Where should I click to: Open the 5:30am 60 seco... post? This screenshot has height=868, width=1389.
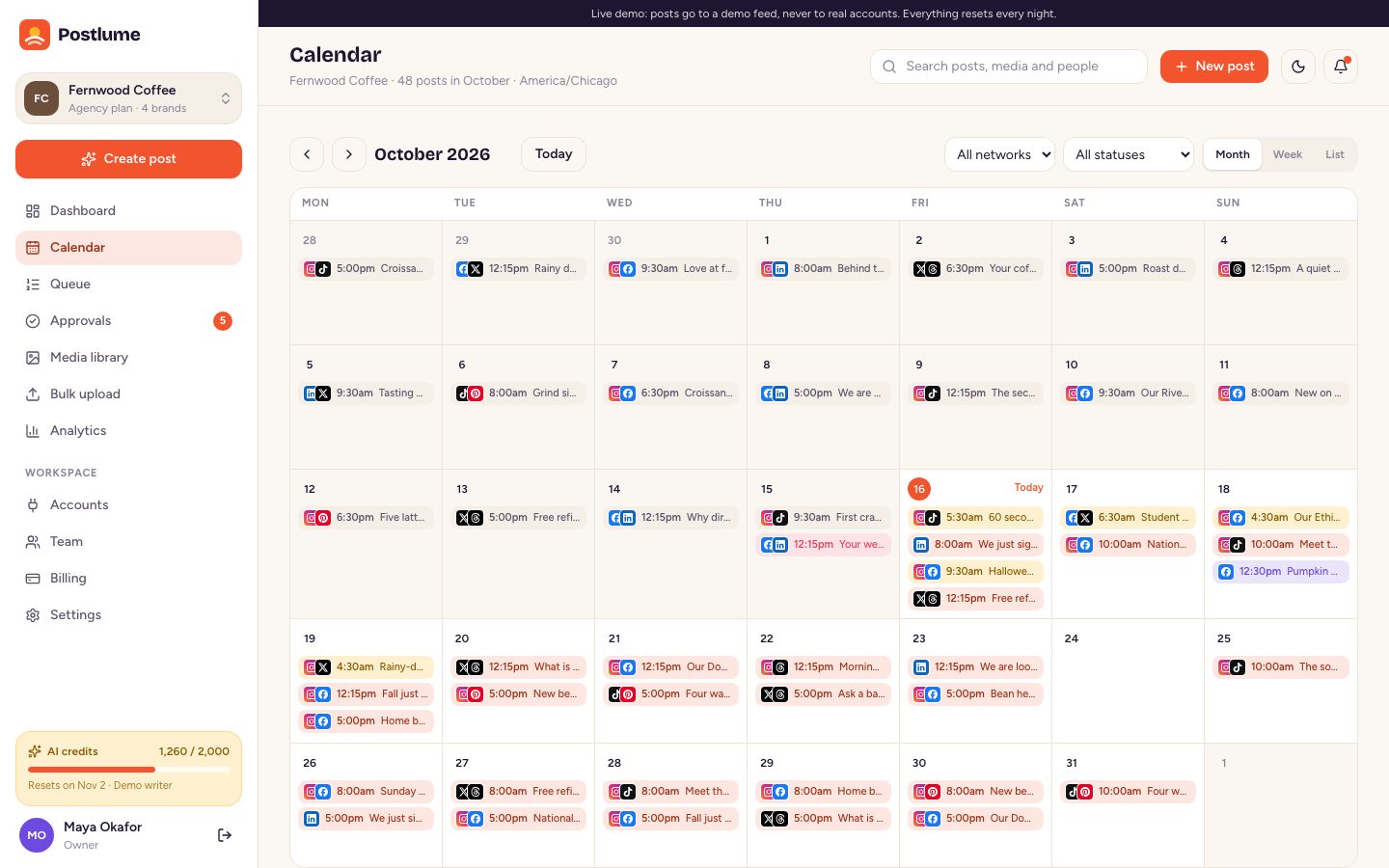[x=976, y=518]
